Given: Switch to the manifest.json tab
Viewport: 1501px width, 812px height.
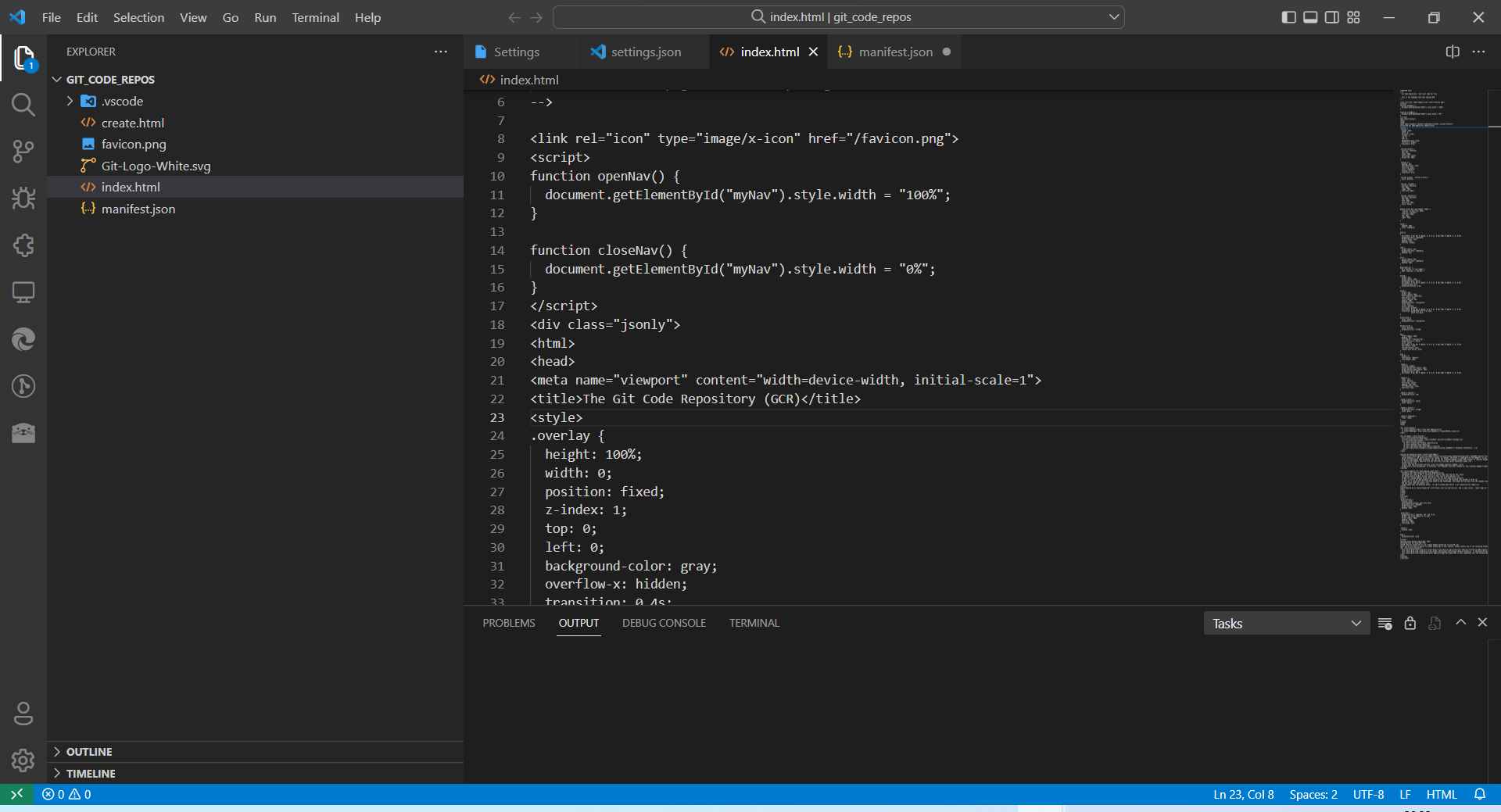Looking at the screenshot, I should [894, 52].
